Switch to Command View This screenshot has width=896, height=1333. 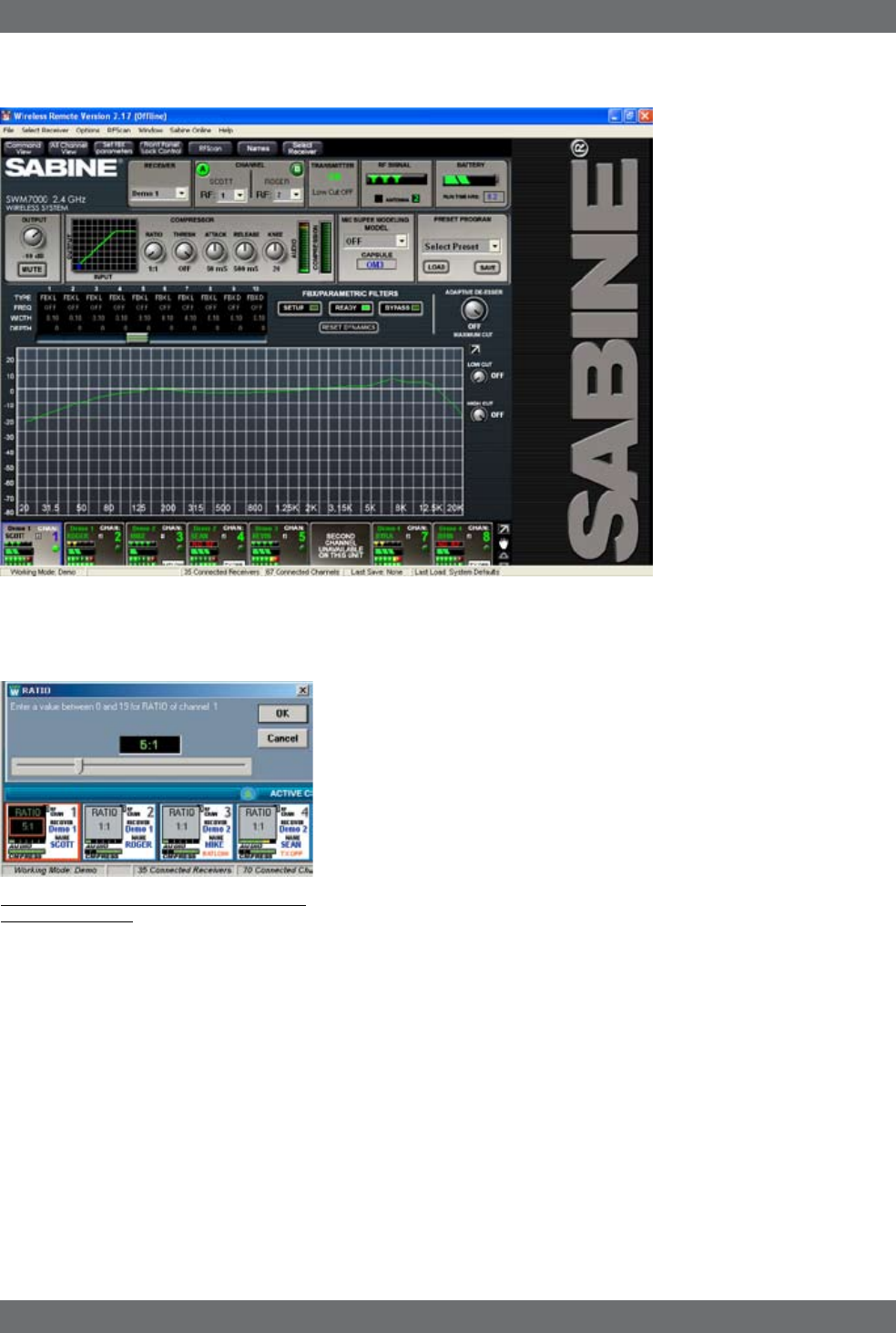[24, 148]
